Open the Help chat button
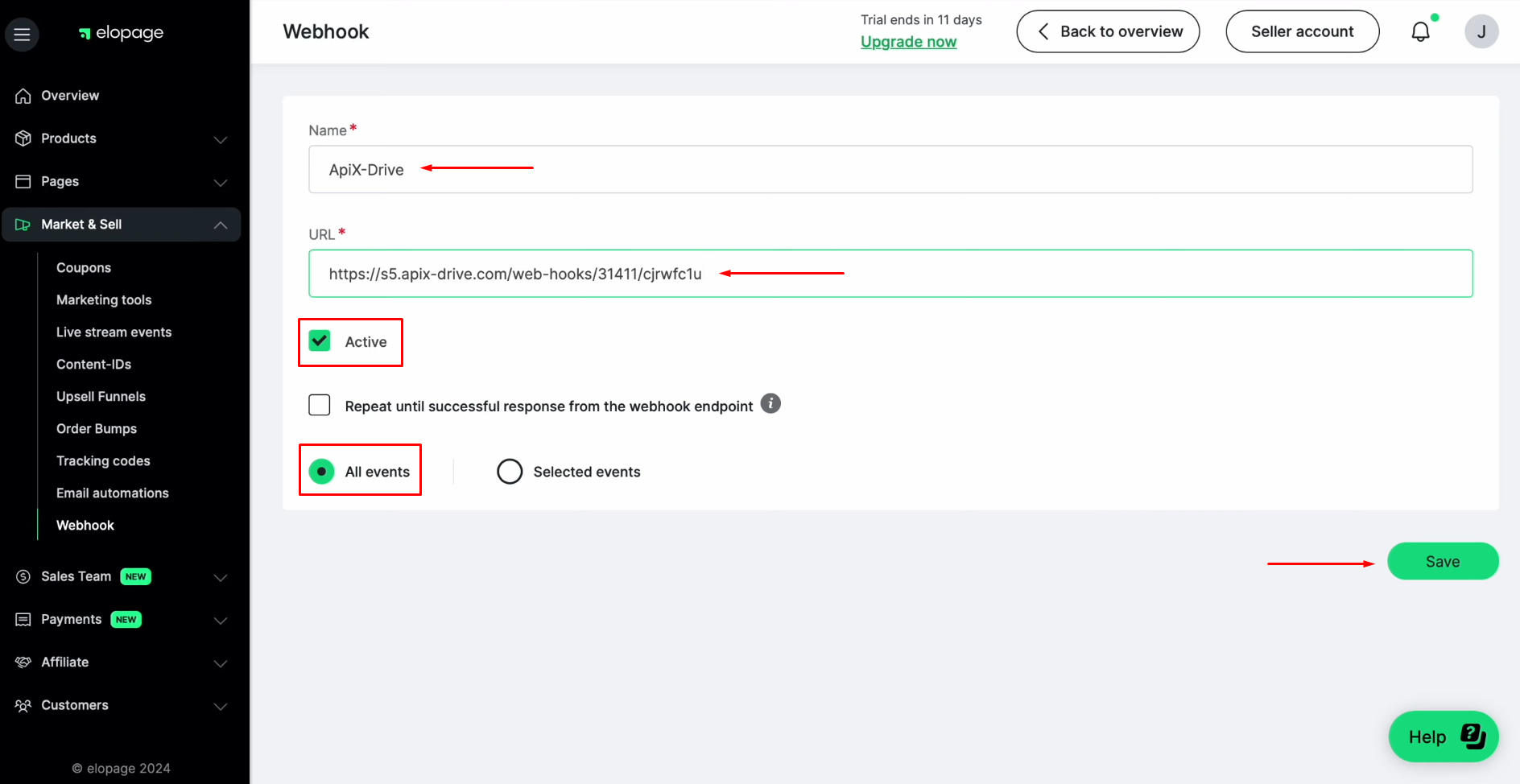 [1444, 737]
